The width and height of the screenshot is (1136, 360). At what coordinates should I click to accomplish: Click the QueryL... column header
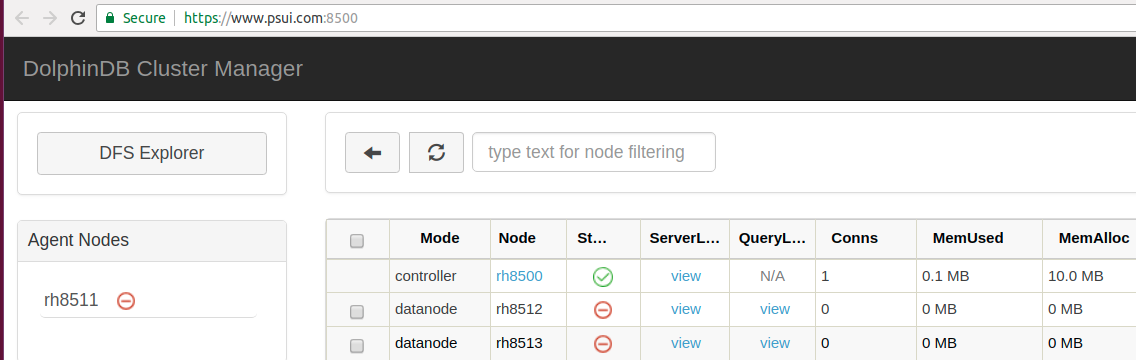pyautogui.click(x=773, y=238)
